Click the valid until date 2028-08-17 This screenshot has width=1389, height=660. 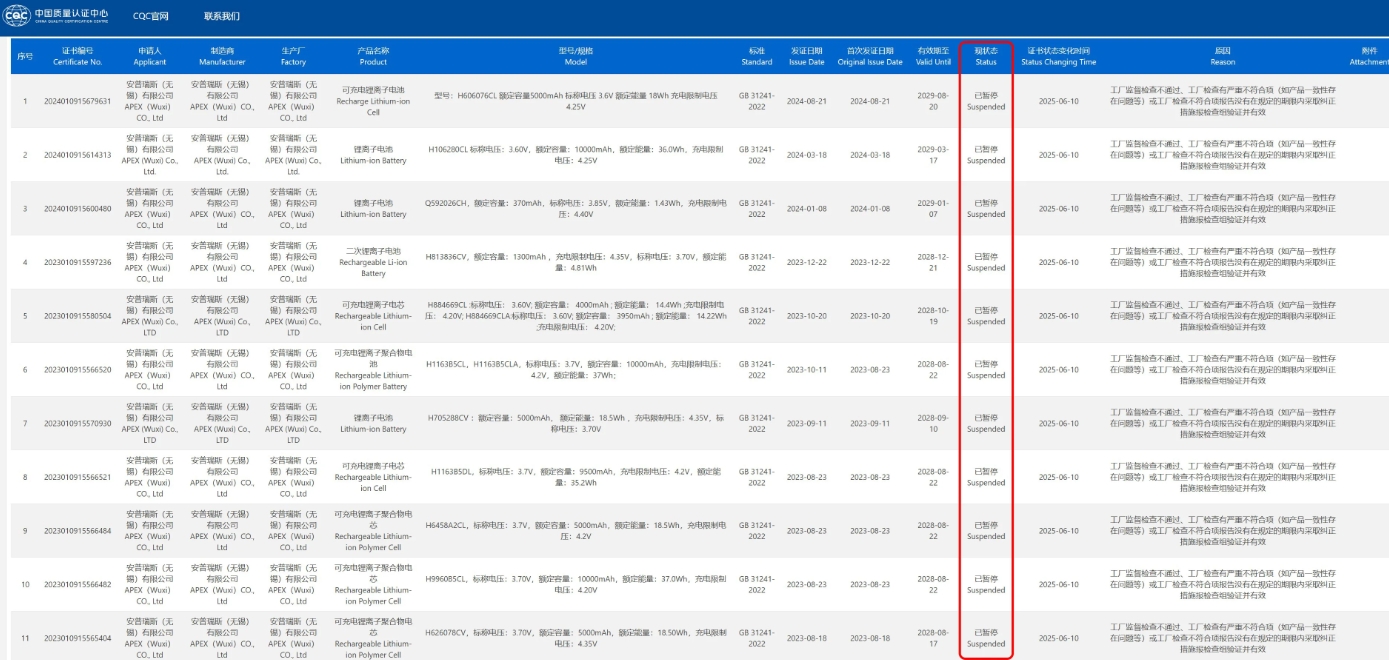coord(934,638)
